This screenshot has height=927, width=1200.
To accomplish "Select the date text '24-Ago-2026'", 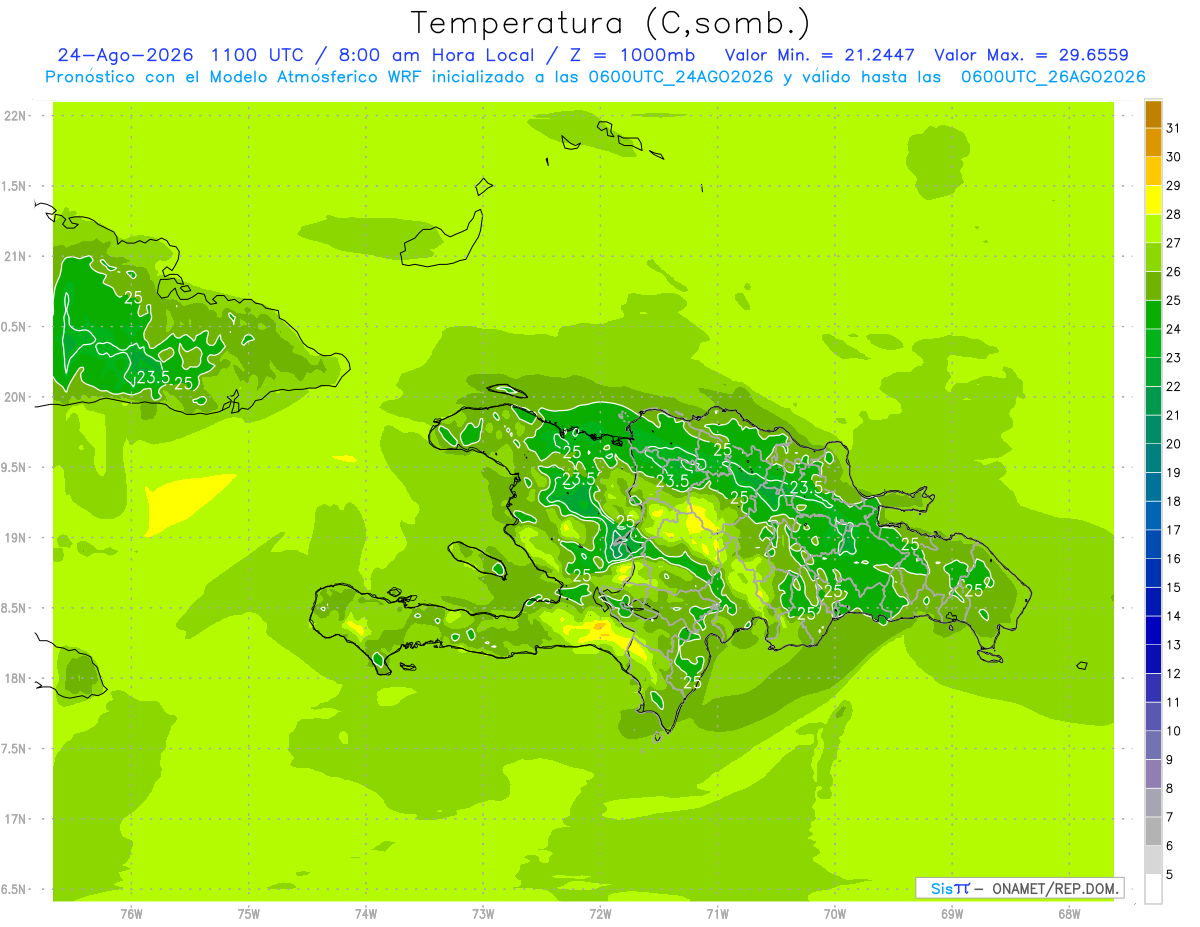I will tap(125, 55).
